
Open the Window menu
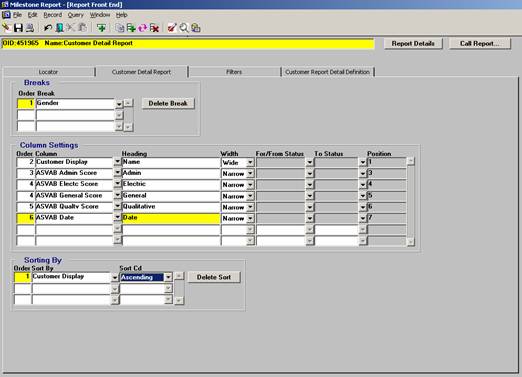(100, 15)
